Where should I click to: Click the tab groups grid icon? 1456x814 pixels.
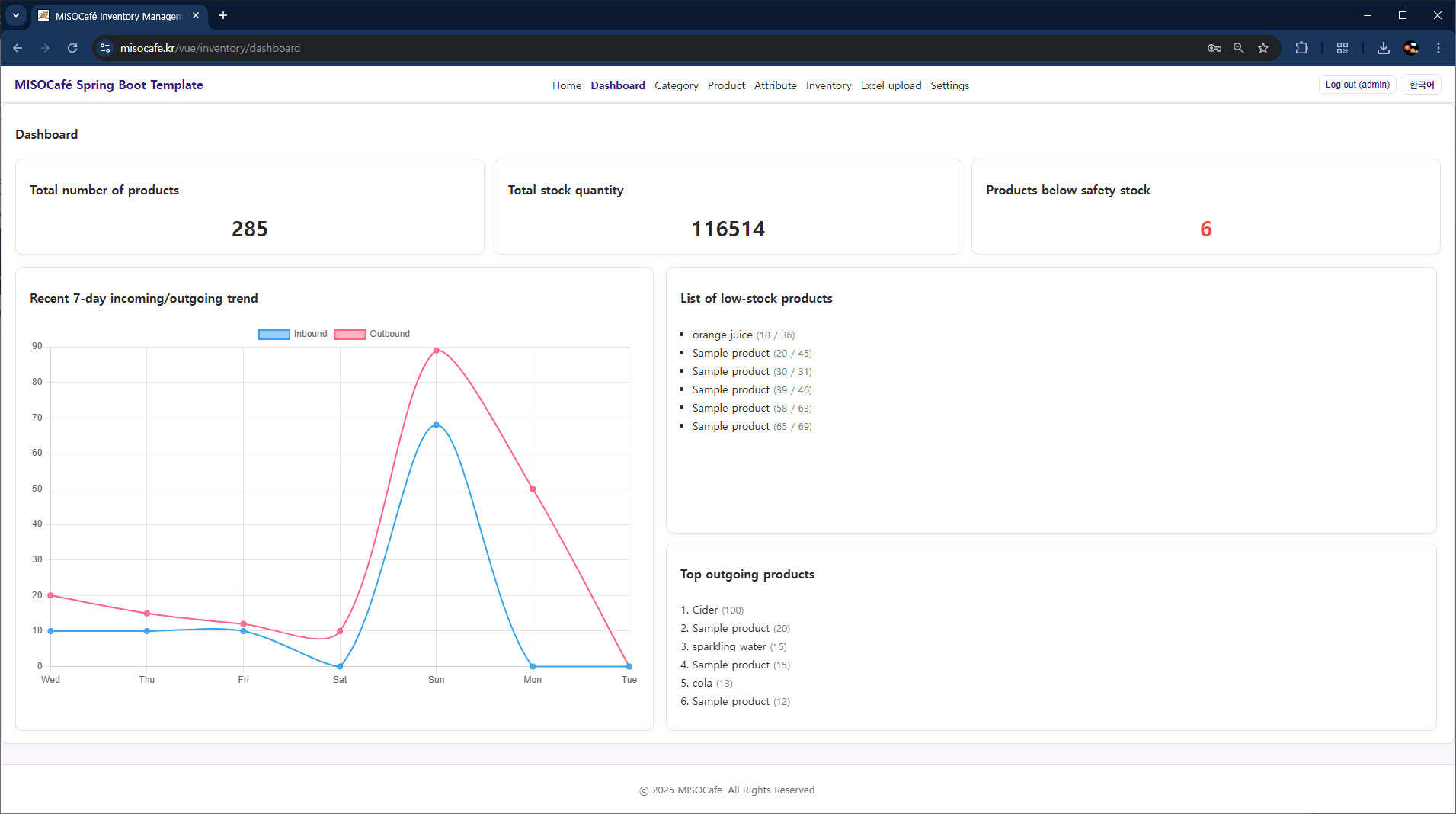tap(1342, 47)
